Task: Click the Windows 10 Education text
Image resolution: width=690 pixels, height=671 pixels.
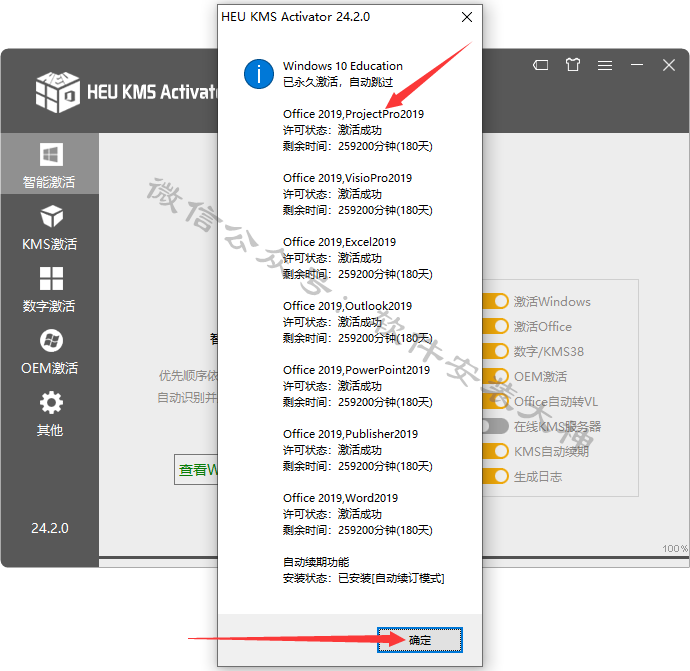Action: (x=343, y=66)
